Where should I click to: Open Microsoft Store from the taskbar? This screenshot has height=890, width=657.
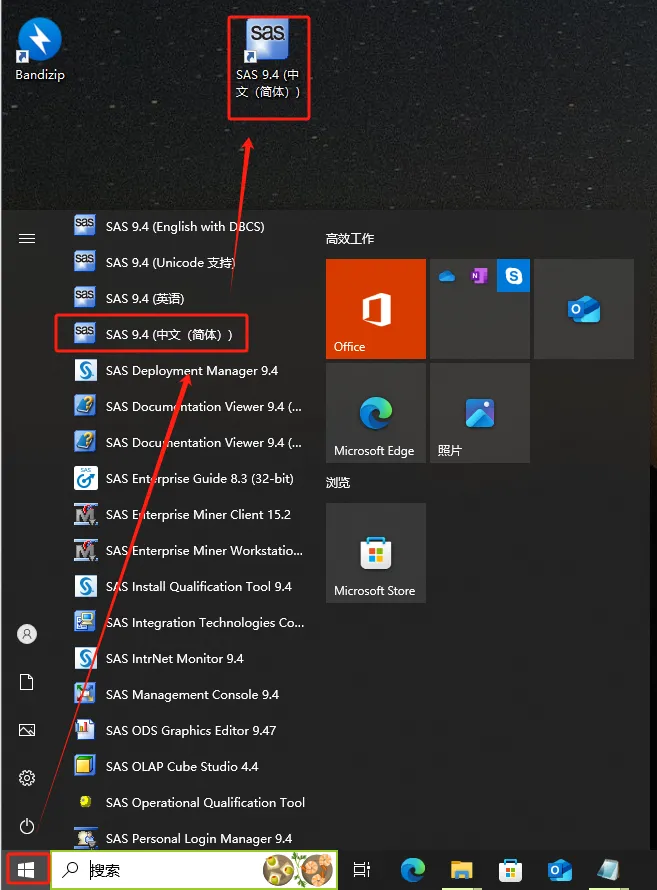click(510, 870)
